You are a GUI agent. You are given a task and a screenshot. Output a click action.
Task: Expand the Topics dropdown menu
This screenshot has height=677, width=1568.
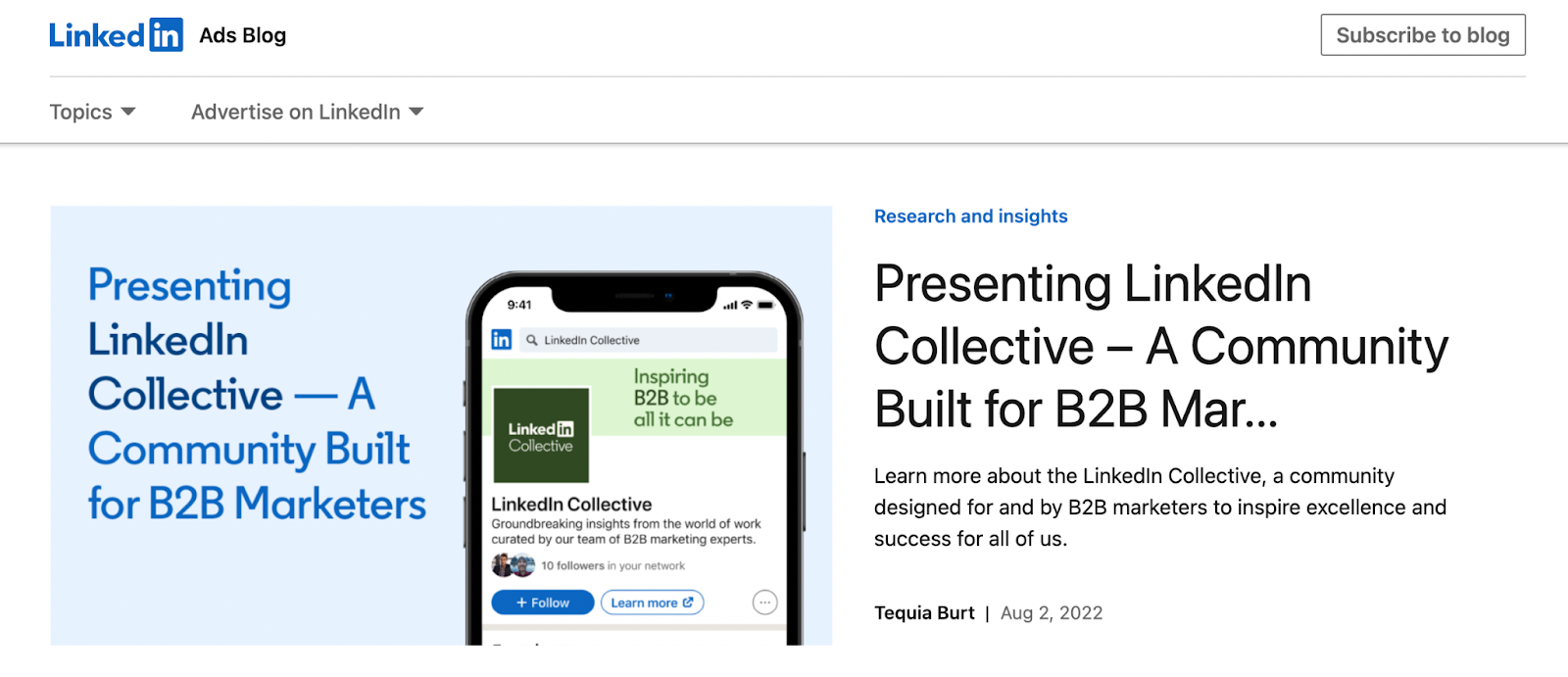[x=93, y=112]
